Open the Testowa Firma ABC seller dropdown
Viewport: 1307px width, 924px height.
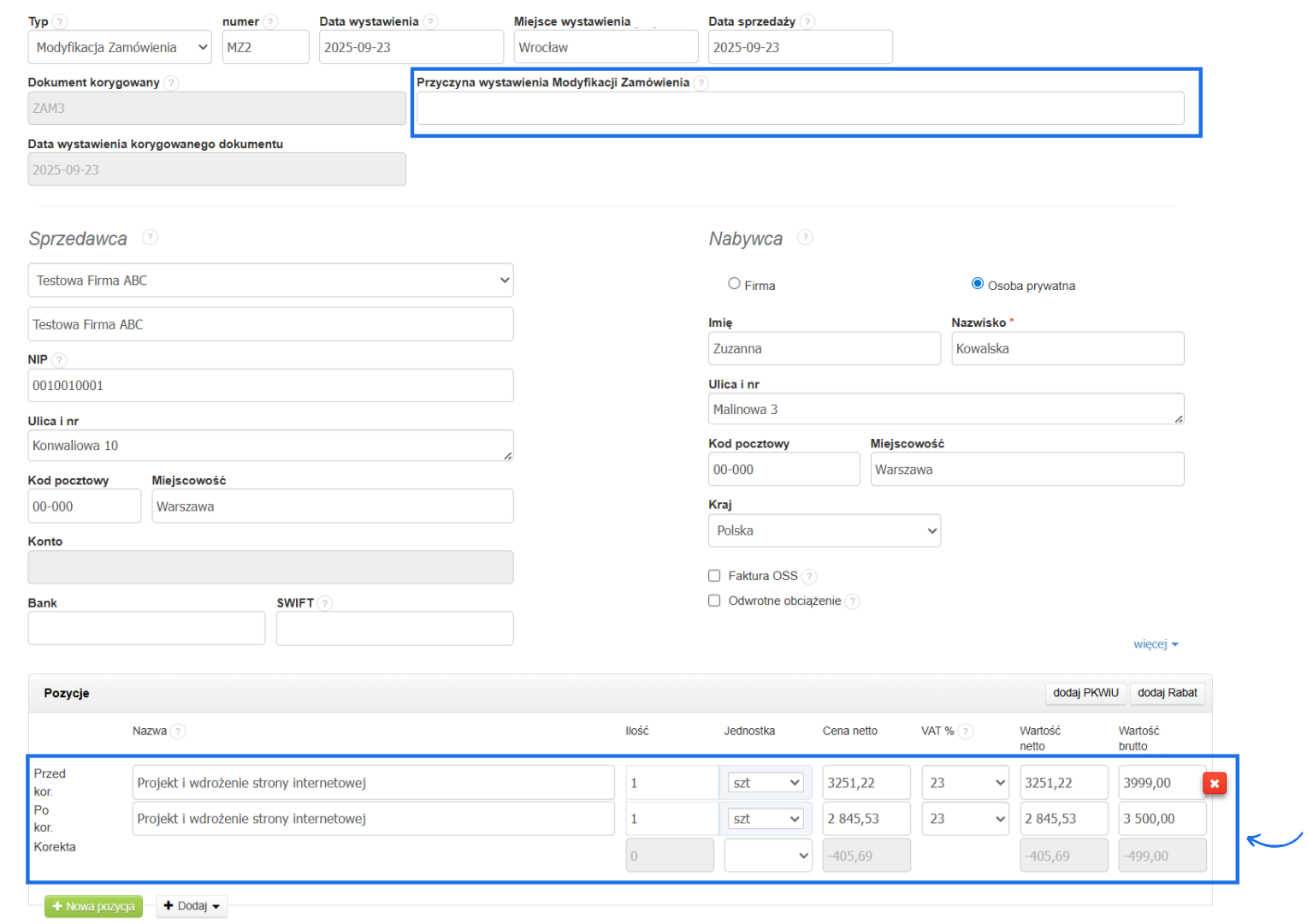[270, 281]
